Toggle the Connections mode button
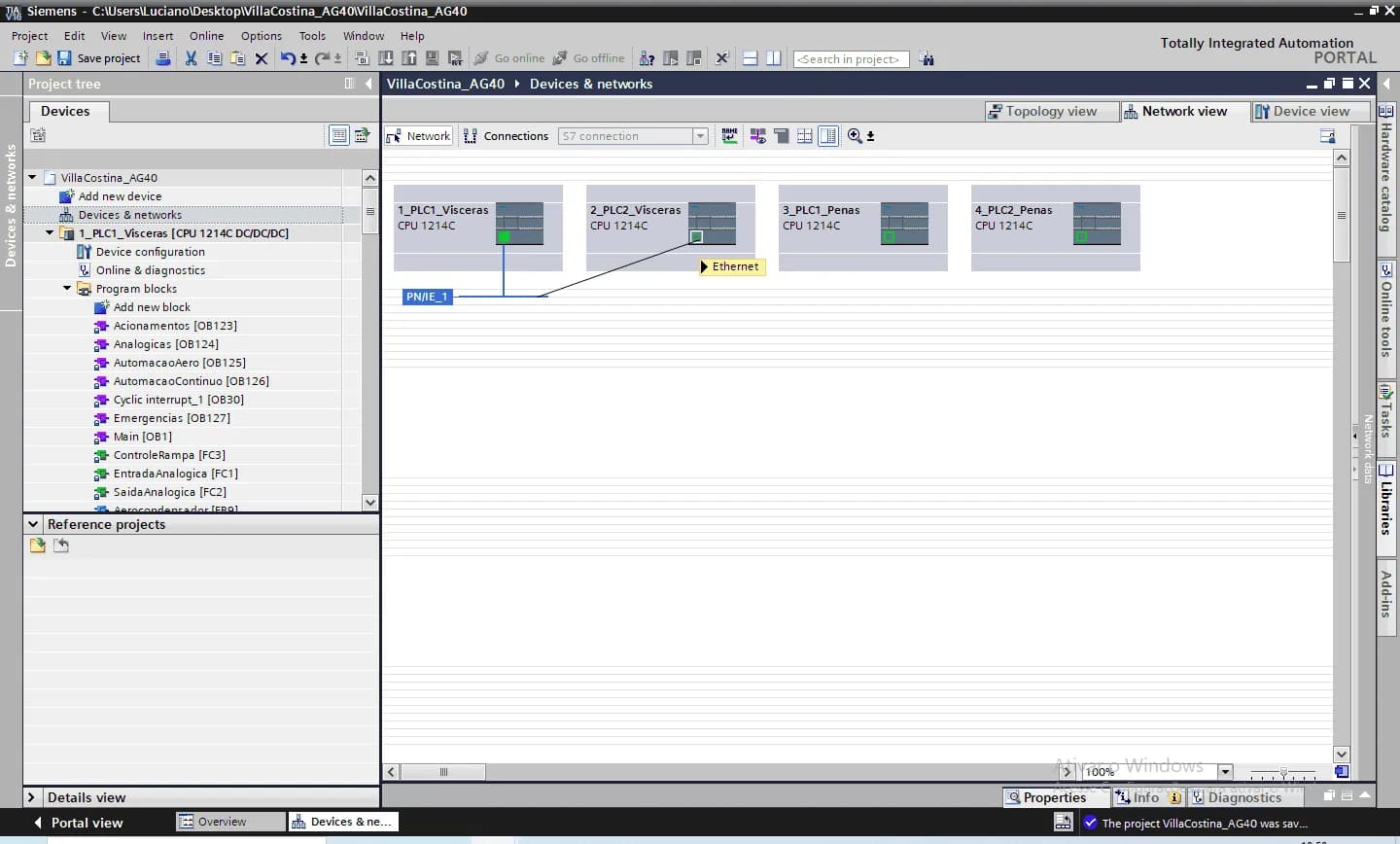The height and width of the screenshot is (844, 1400). coord(507,136)
